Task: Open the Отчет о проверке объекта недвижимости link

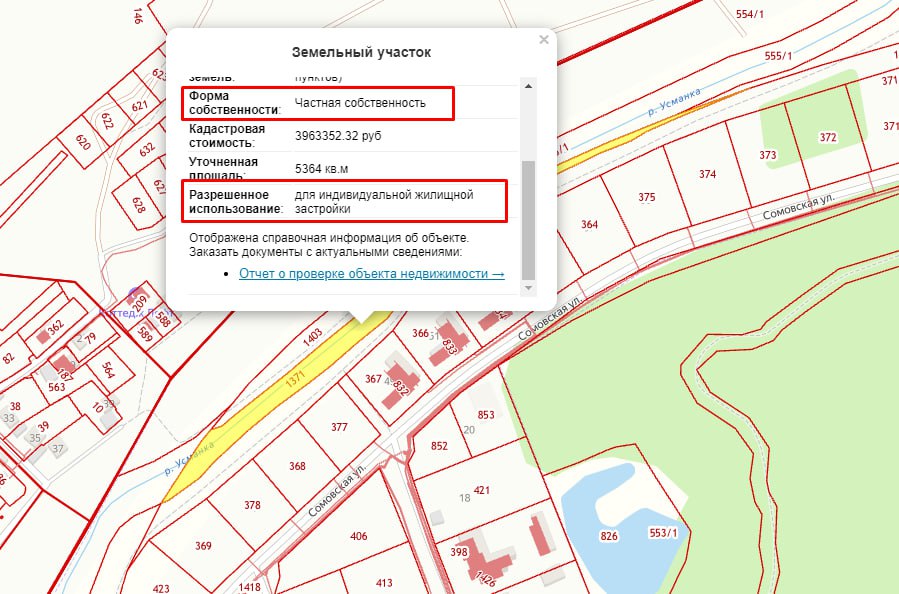Action: coord(371,273)
